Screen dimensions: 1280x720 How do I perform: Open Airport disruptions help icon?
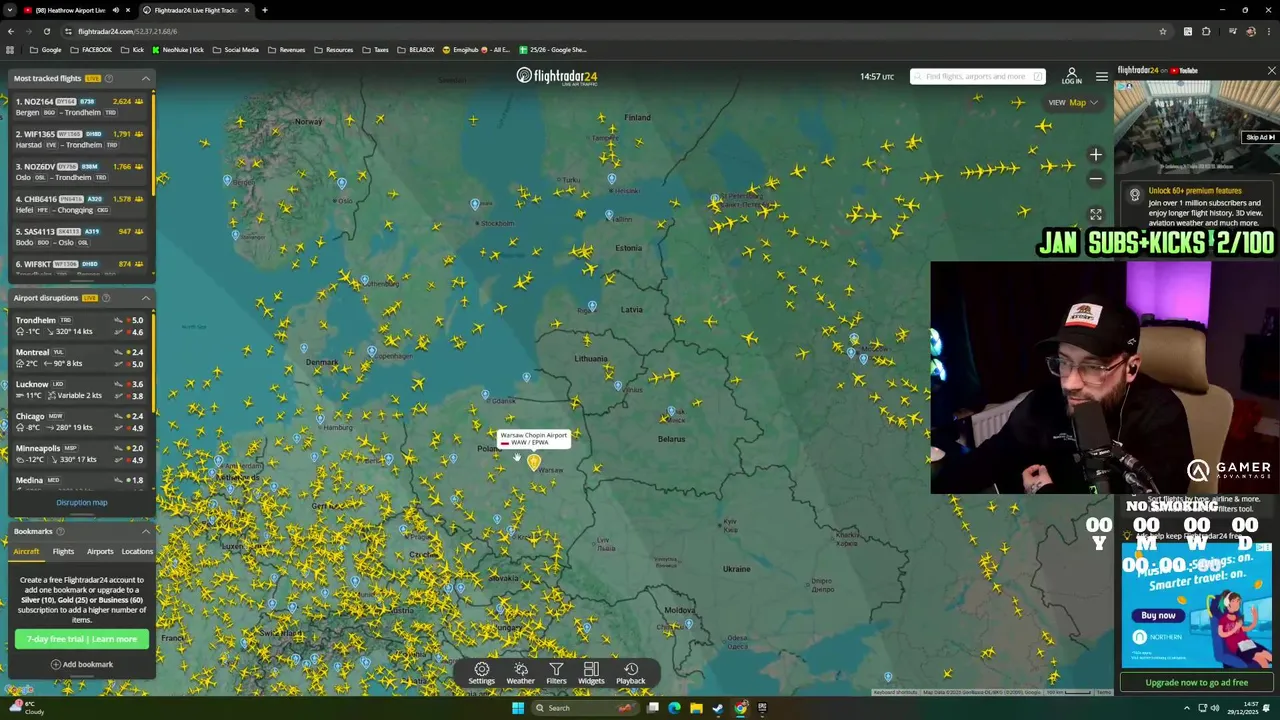106,298
